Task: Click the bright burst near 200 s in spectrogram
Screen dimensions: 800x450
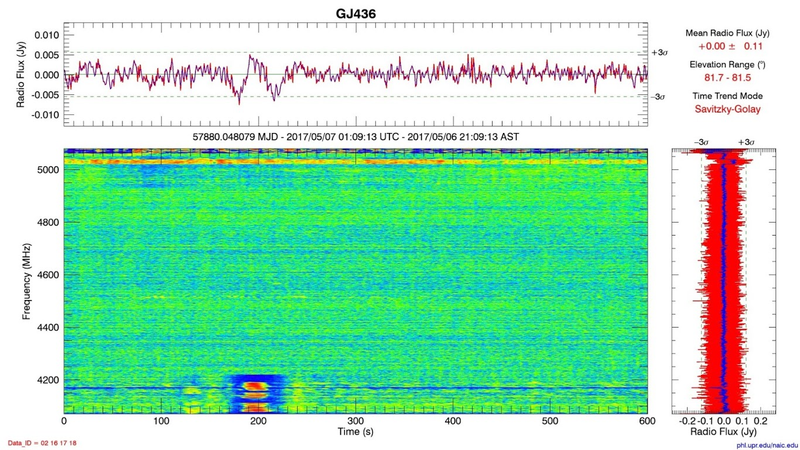Action: [255, 393]
